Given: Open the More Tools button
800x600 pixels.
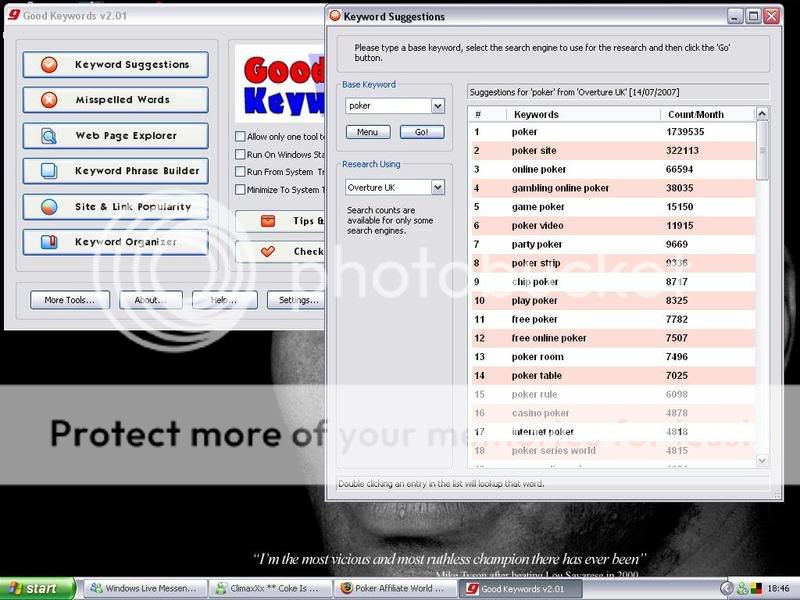Looking at the screenshot, I should pyautogui.click(x=70, y=300).
